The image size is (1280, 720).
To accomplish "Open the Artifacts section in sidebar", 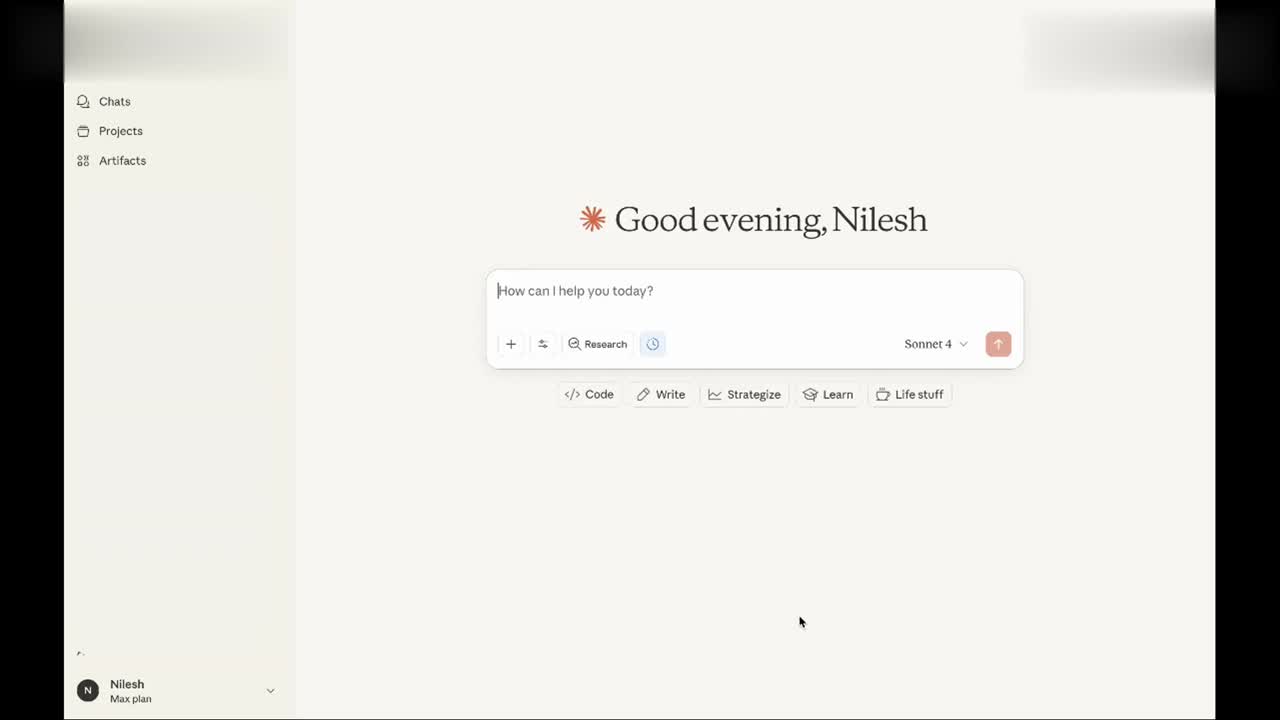I will tap(112, 160).
